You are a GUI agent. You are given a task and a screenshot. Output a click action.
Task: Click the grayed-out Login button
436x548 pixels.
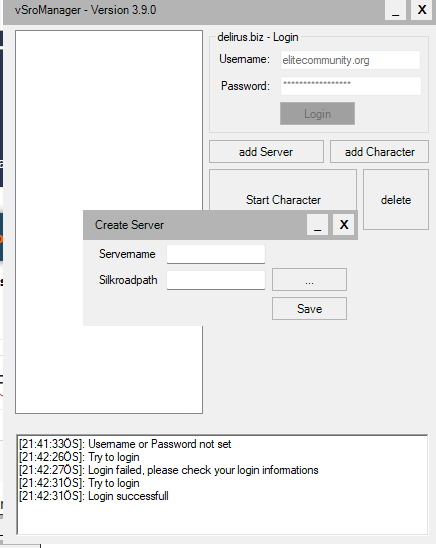317,114
